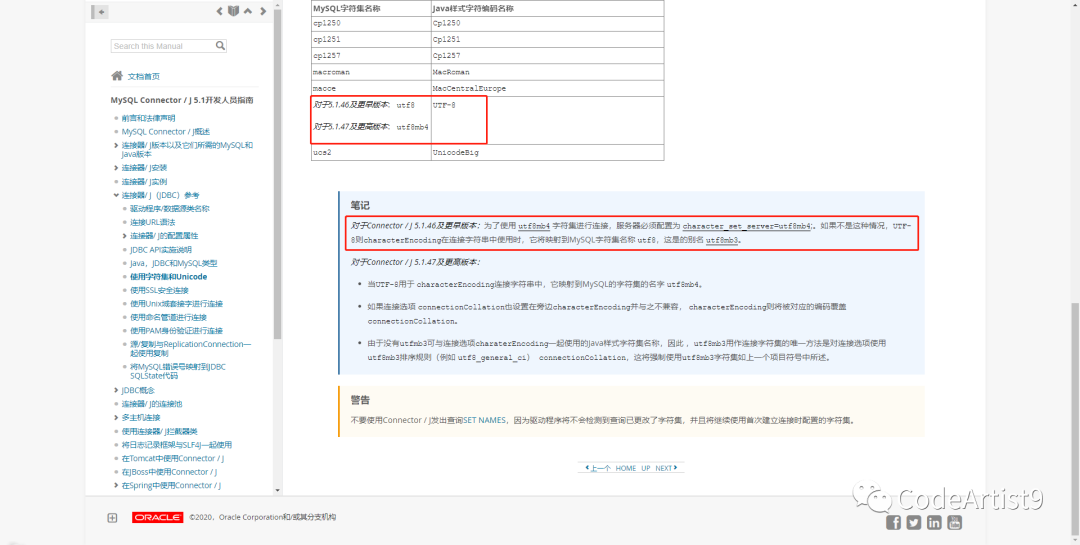Collapse the sidebar with the left-arrow button

pos(101,12)
